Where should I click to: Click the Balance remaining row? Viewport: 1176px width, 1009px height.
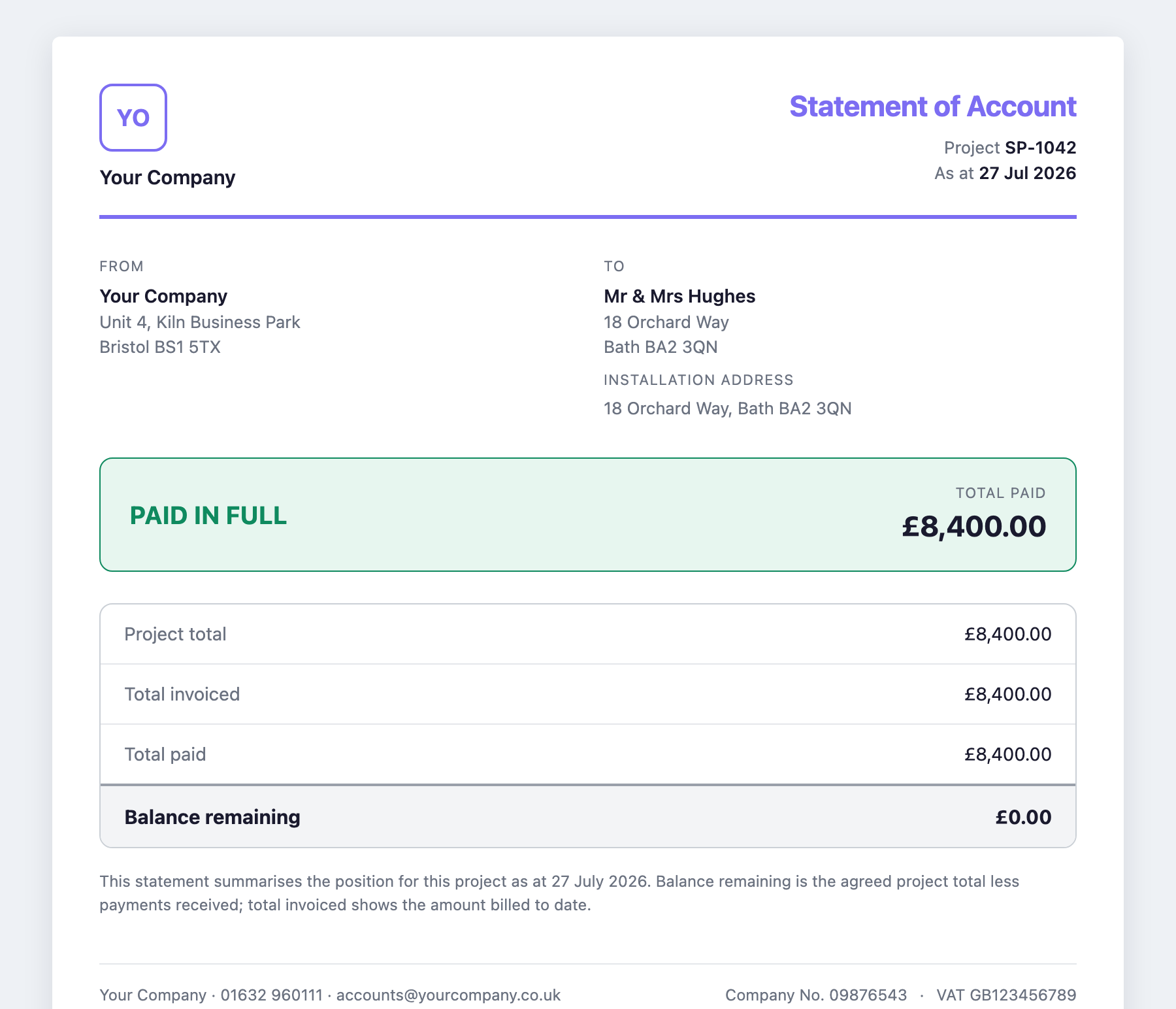tap(588, 817)
